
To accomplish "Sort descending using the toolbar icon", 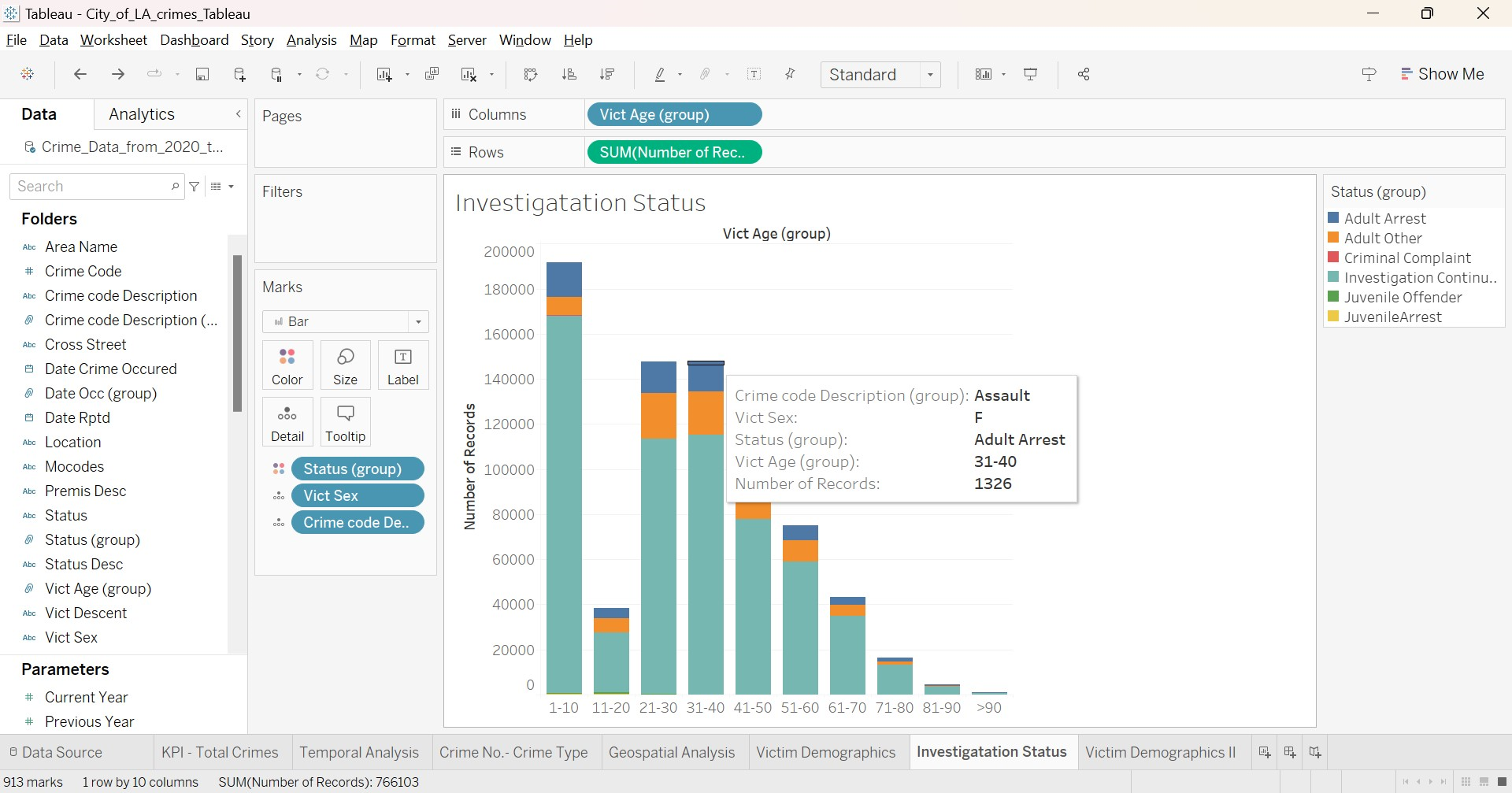I will (607, 74).
